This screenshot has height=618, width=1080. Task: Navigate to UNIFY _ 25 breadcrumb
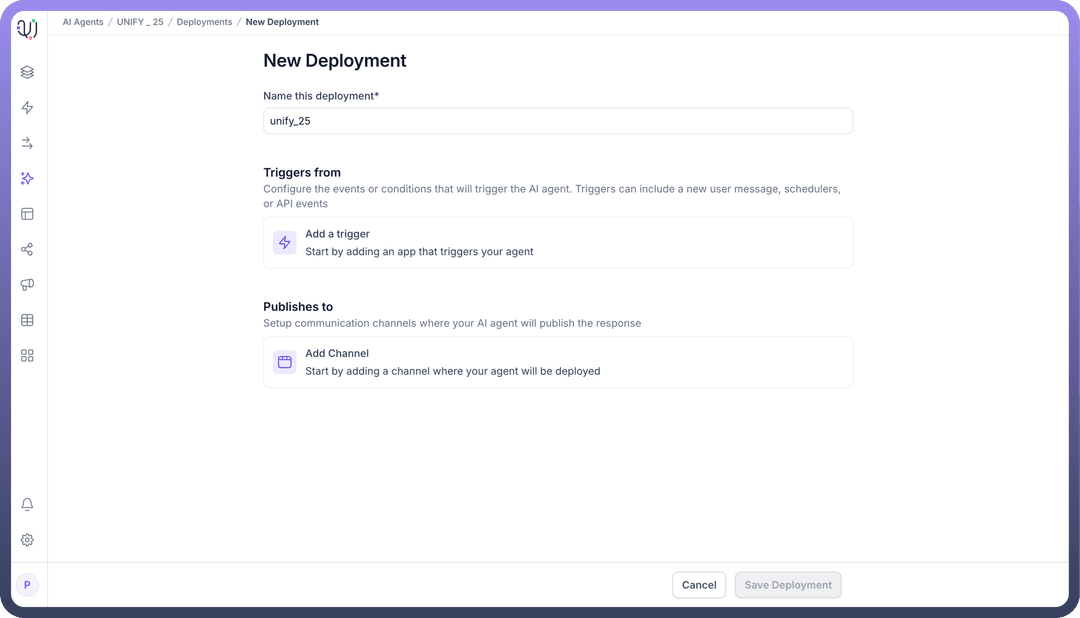(140, 22)
